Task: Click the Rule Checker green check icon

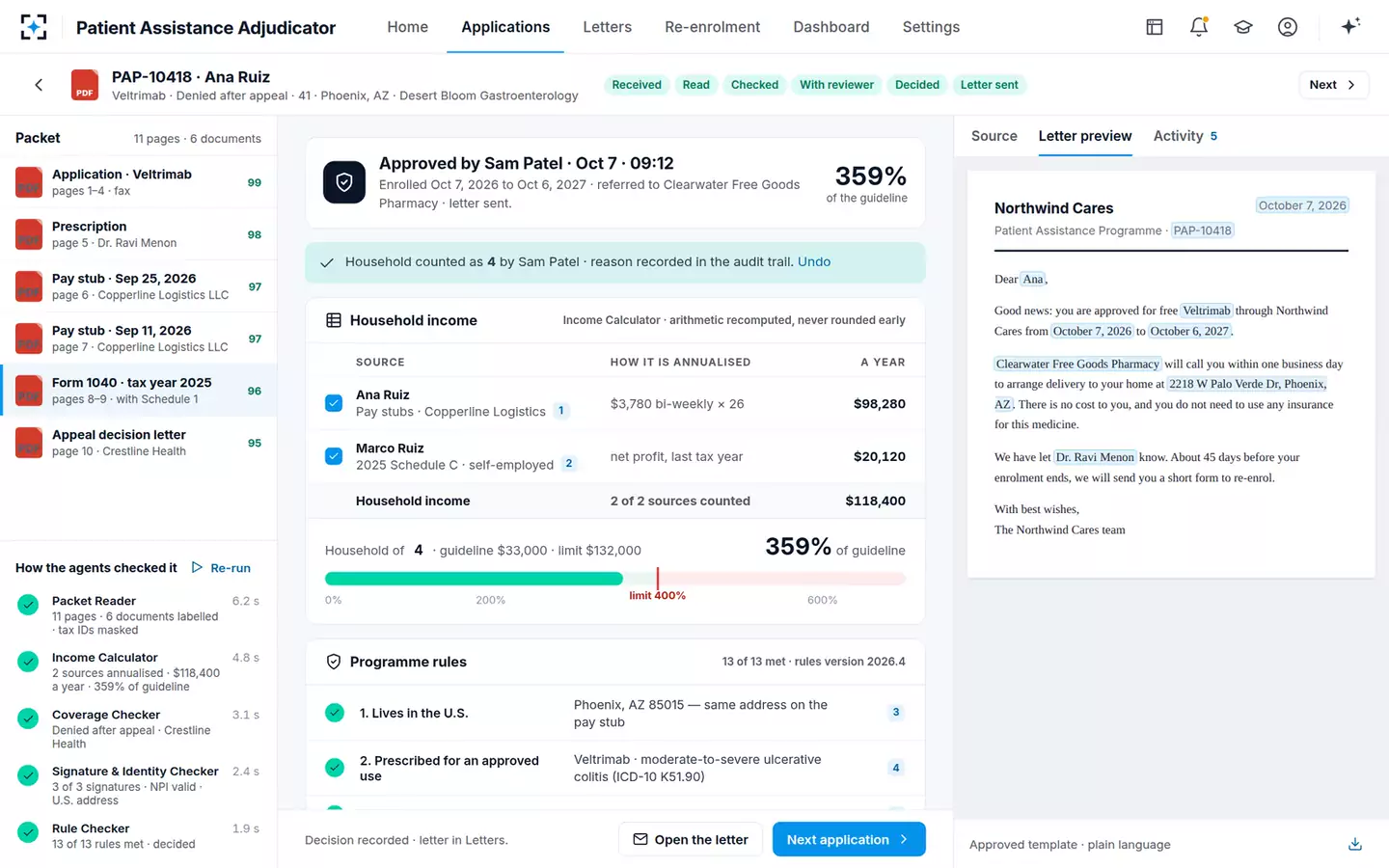Action: pyautogui.click(x=29, y=832)
